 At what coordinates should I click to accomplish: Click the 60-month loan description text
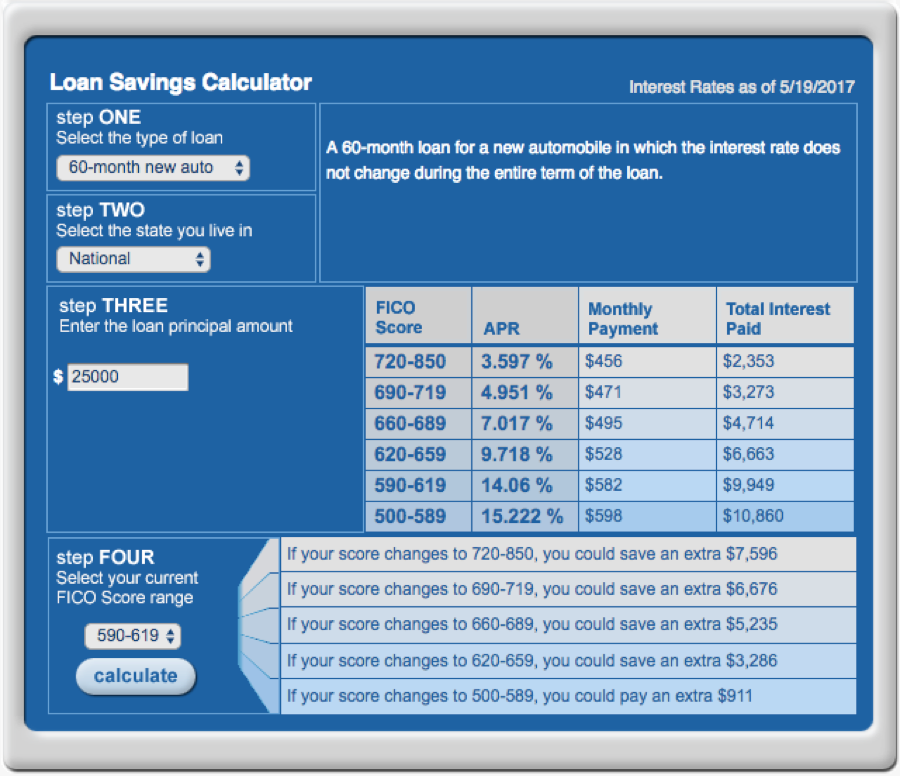(583, 160)
